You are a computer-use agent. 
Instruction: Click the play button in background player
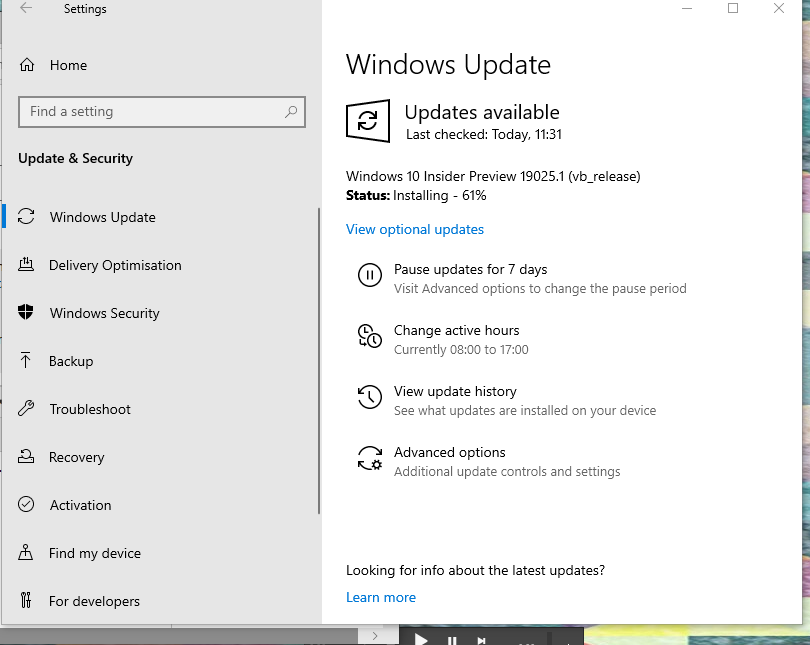[421, 640]
